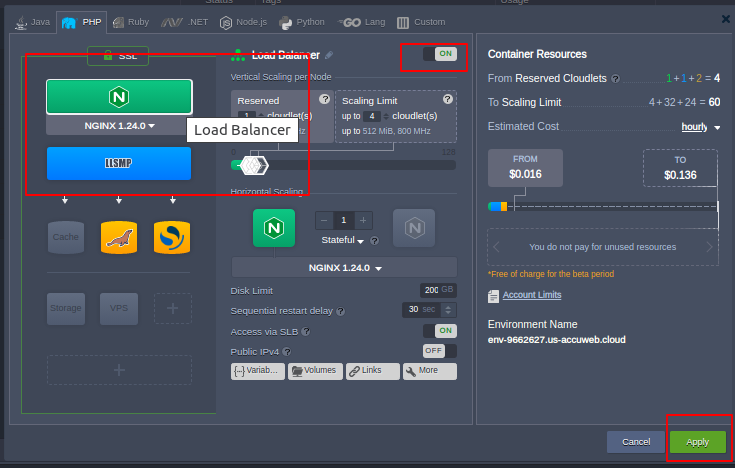Toggle the Load Balancer ON switch
This screenshot has width=735, height=468.
[440, 54]
